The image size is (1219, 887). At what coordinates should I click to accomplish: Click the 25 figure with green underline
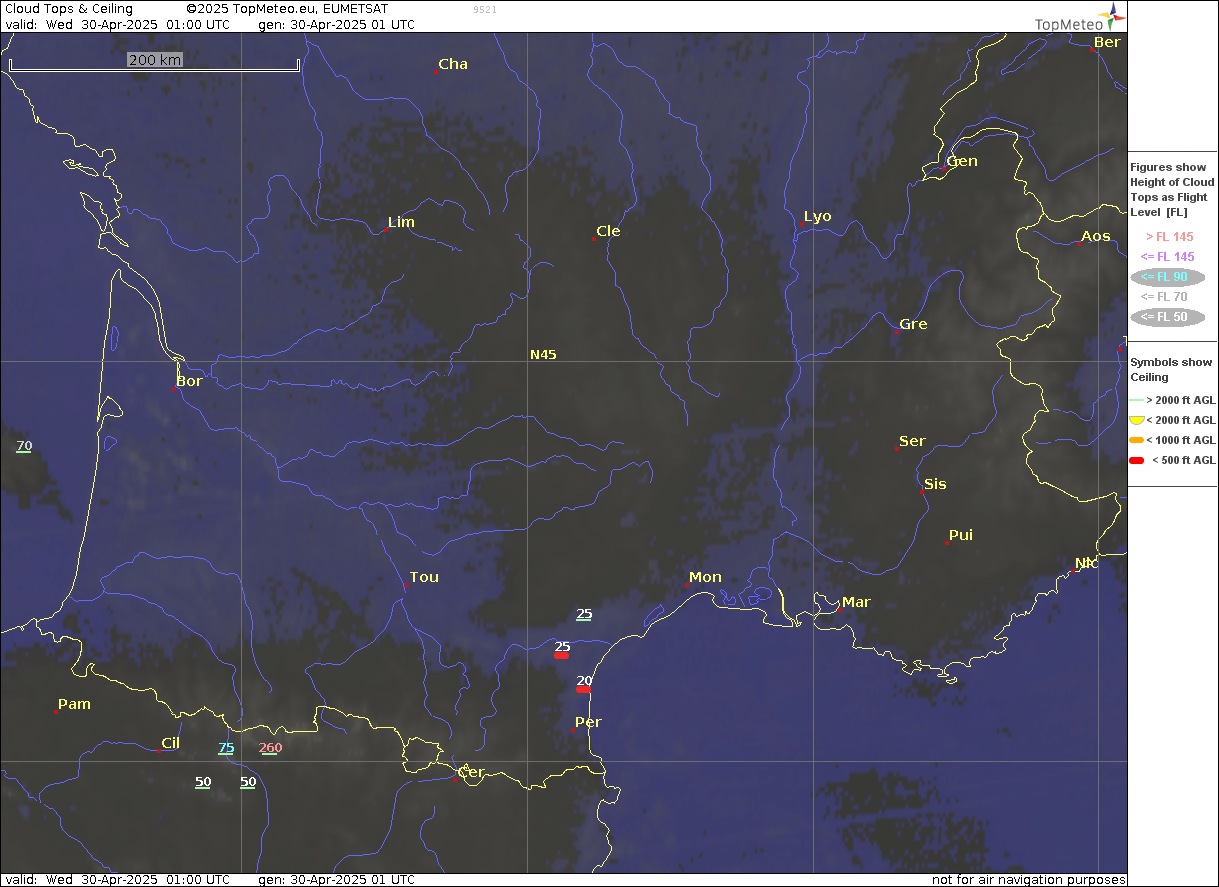point(584,615)
